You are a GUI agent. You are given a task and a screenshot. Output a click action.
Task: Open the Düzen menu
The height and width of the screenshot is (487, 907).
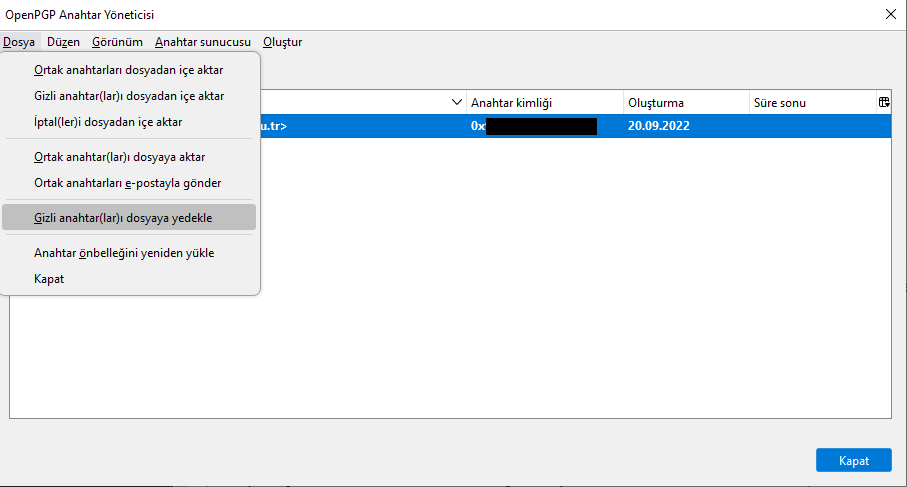pyautogui.click(x=63, y=42)
